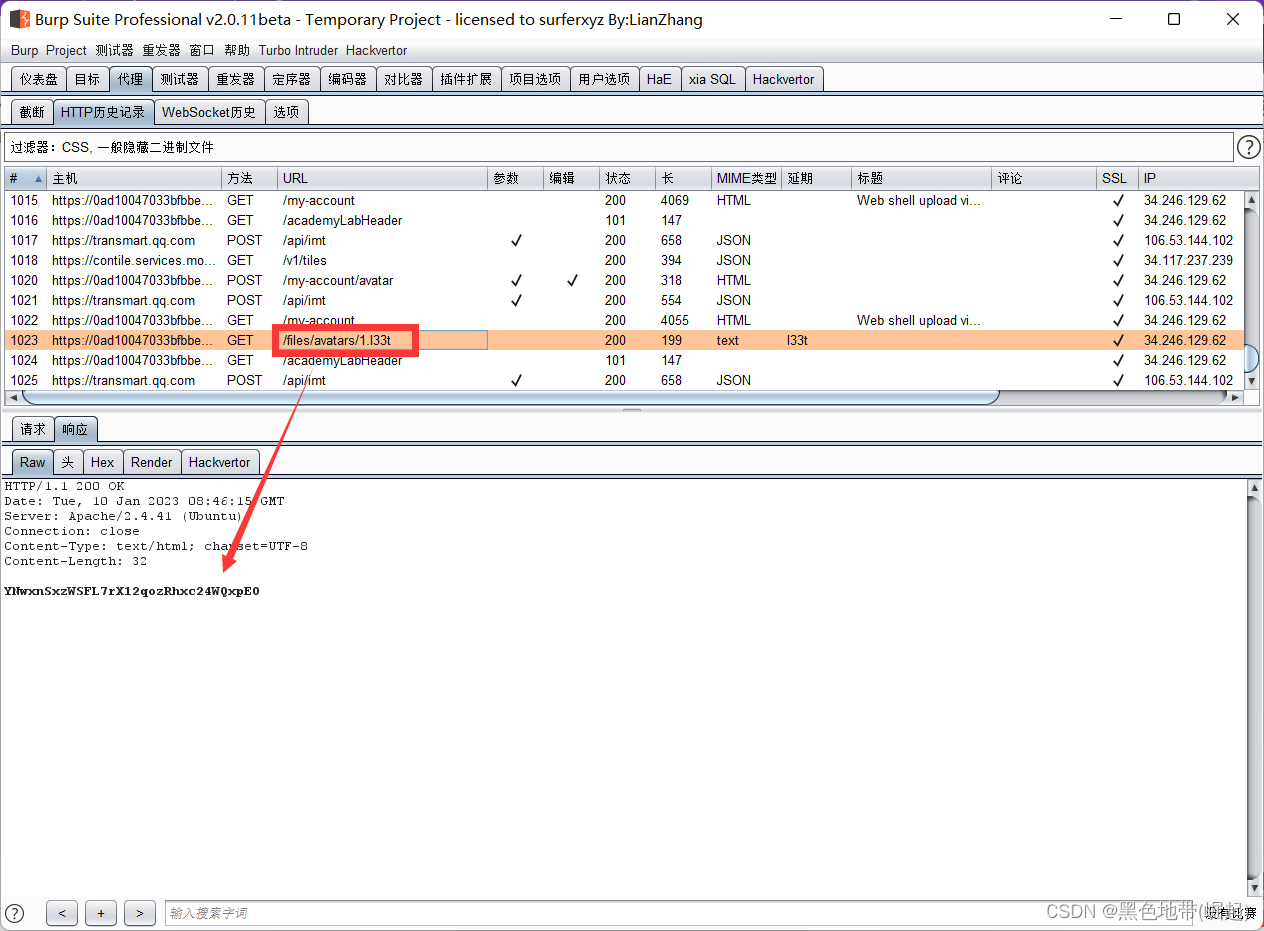Open the 测试器 menu
The image size is (1264, 931).
(114, 50)
